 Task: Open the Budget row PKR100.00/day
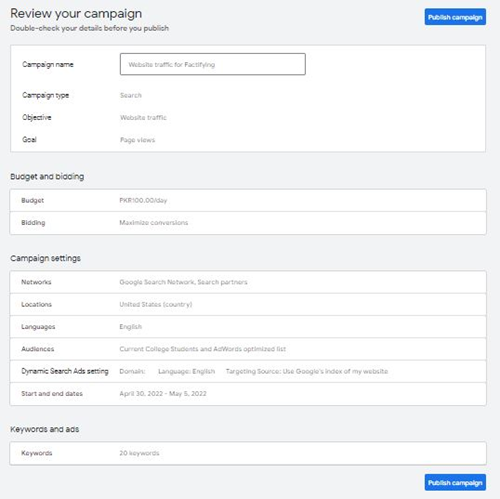coord(248,200)
